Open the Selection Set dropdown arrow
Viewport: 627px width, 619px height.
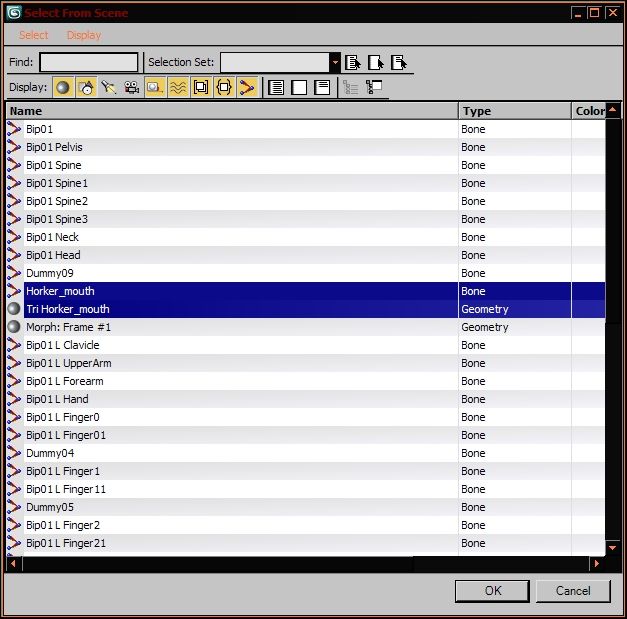(335, 62)
